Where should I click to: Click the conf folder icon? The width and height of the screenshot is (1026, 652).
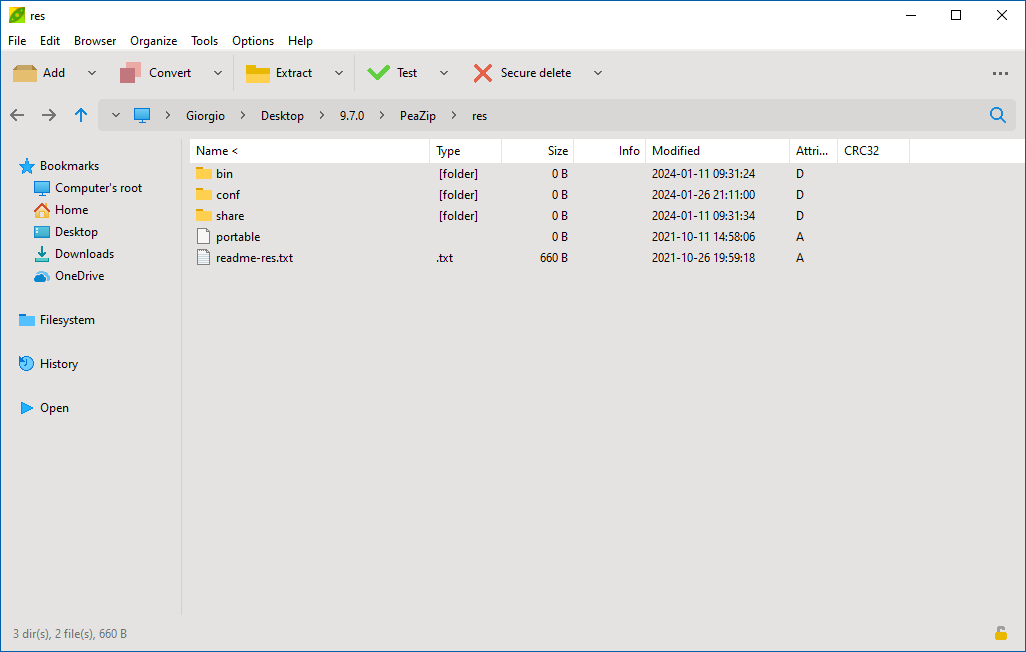pyautogui.click(x=203, y=194)
